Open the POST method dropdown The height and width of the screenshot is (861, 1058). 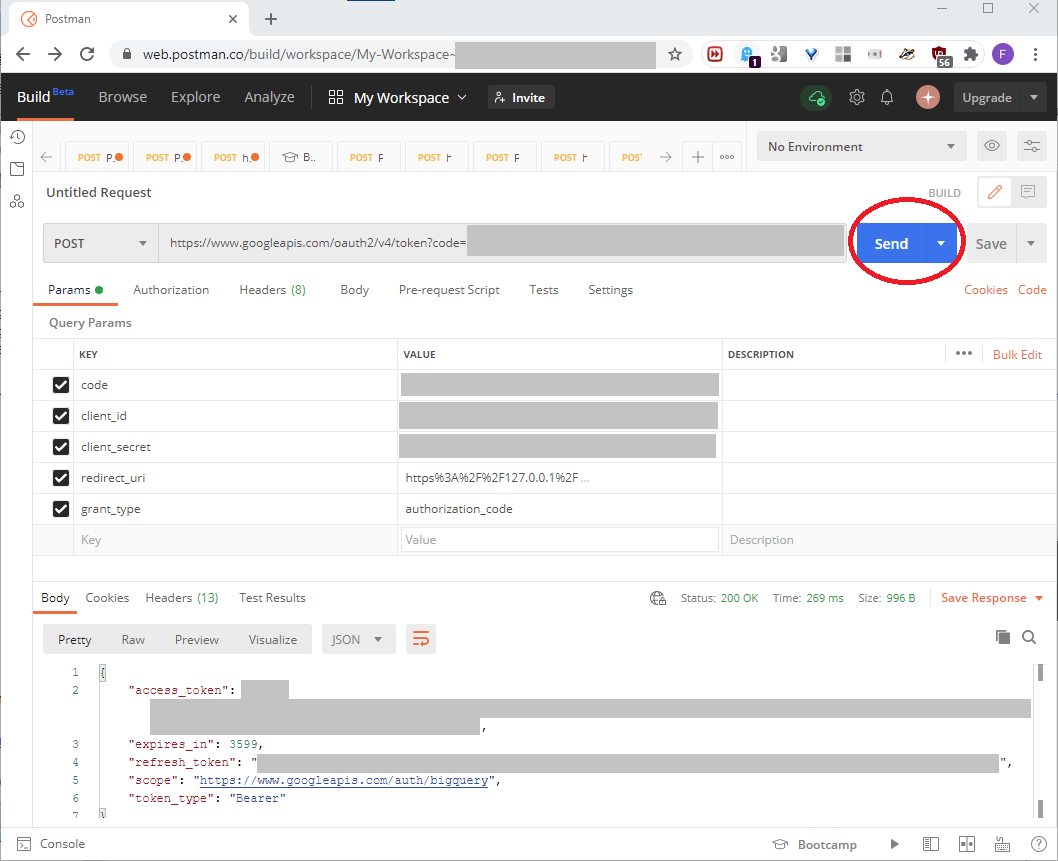(x=101, y=243)
